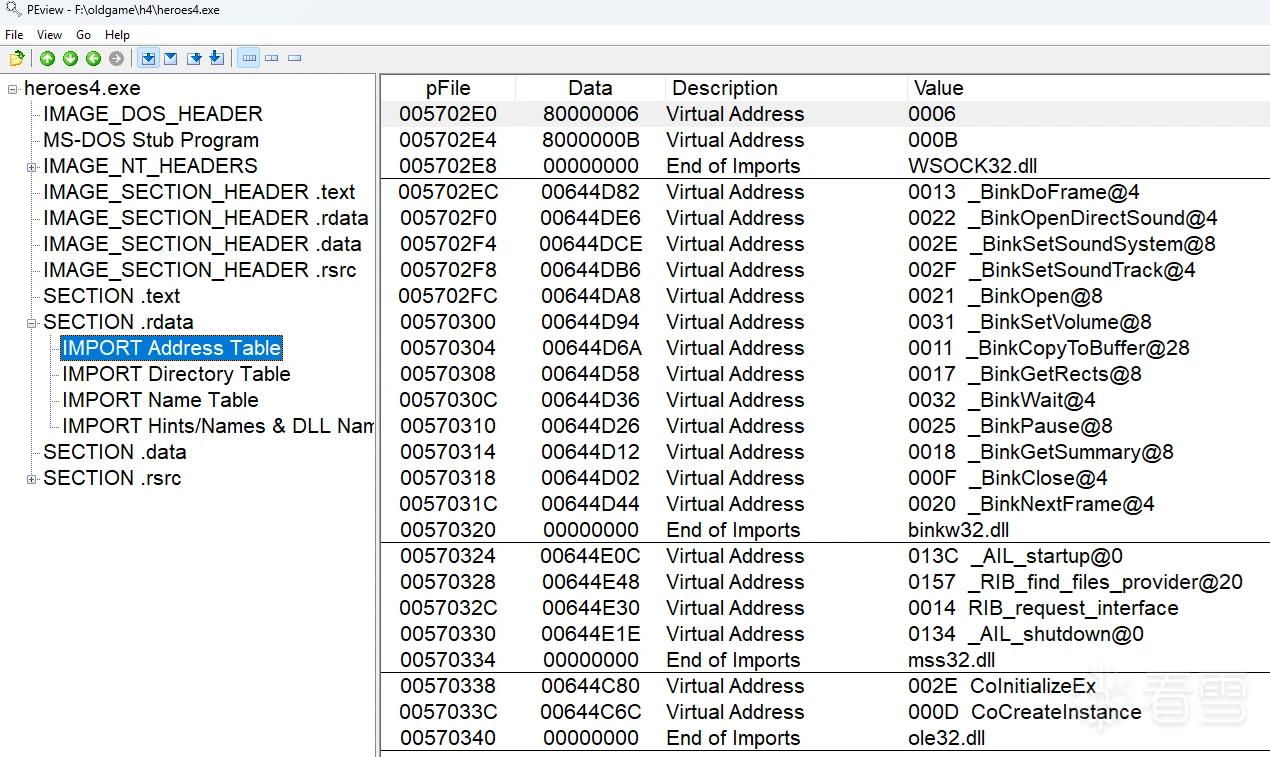
Task: Click the Data column header
Action: point(590,88)
